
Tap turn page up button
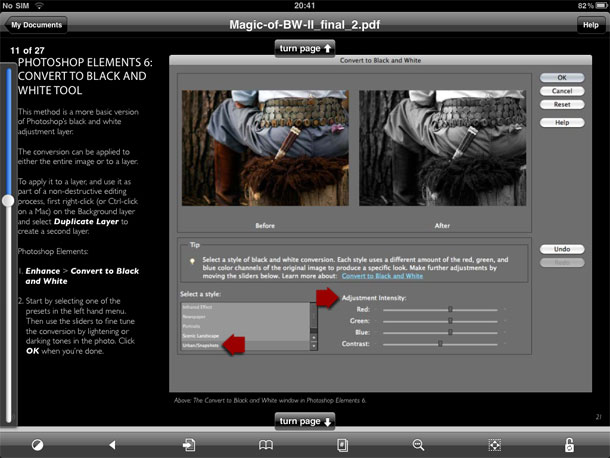pyautogui.click(x=305, y=49)
